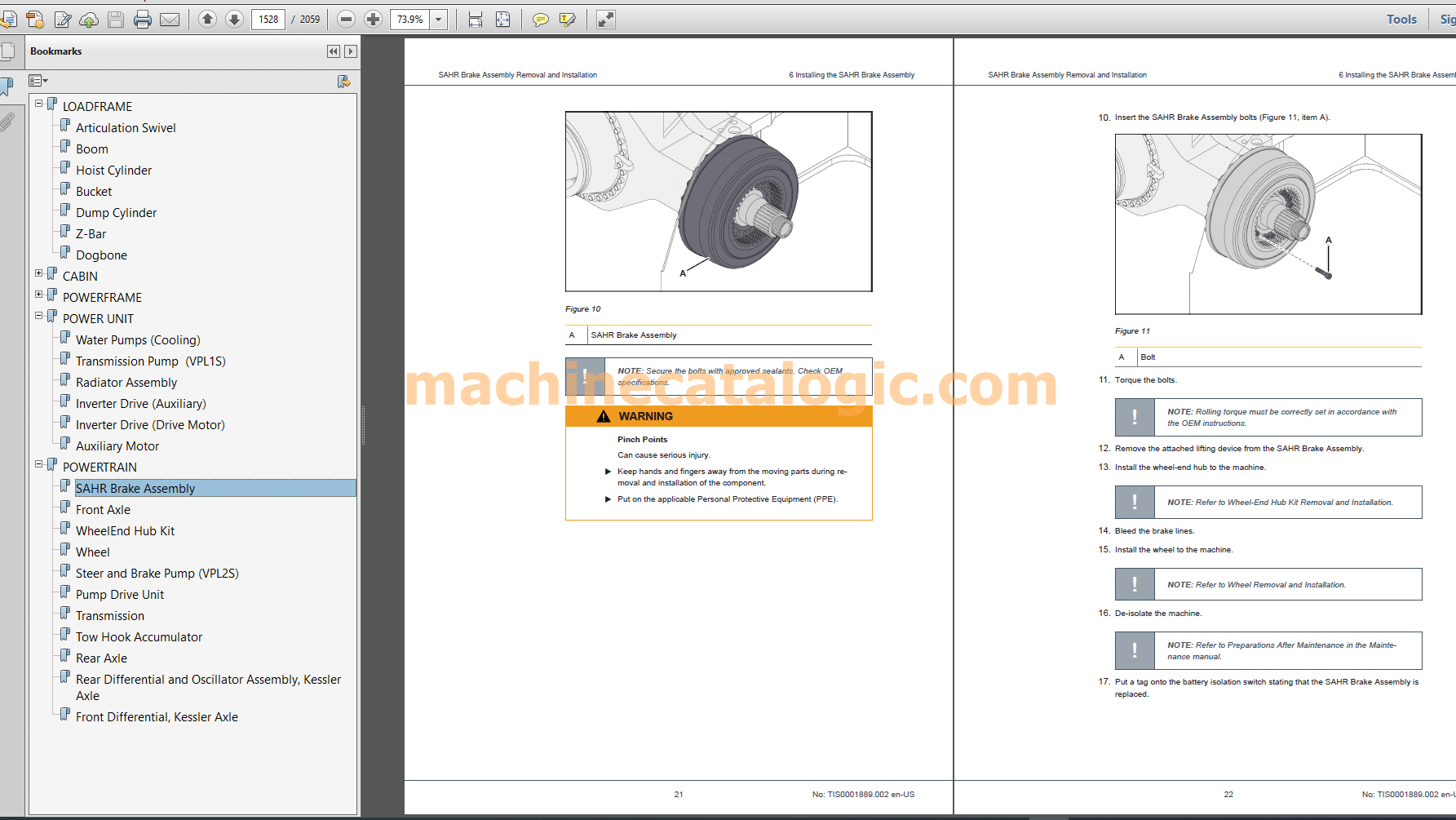Go to previous page arrow
This screenshot has height=820, width=1456.
(x=207, y=20)
